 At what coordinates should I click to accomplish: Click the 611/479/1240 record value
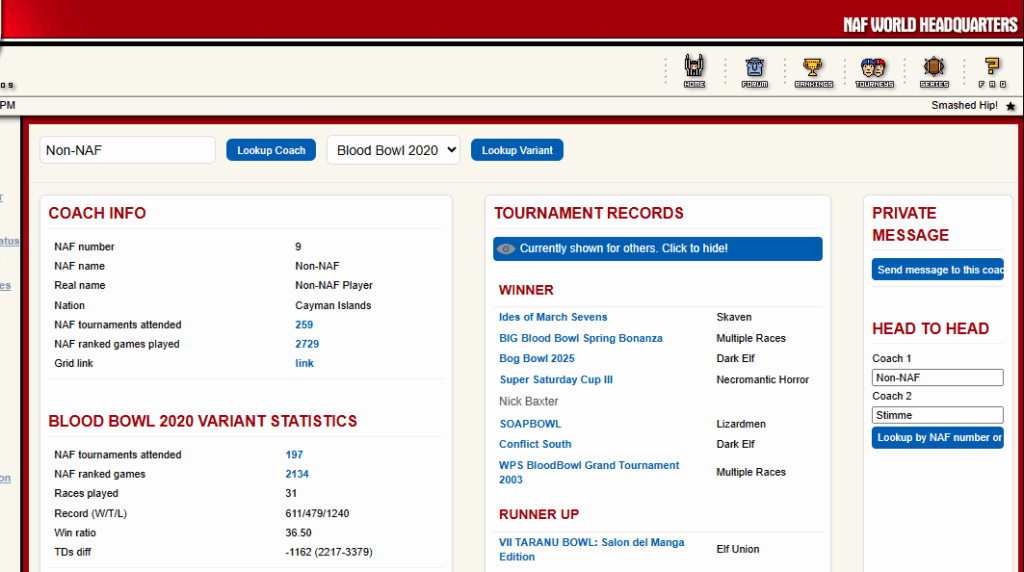(x=317, y=513)
